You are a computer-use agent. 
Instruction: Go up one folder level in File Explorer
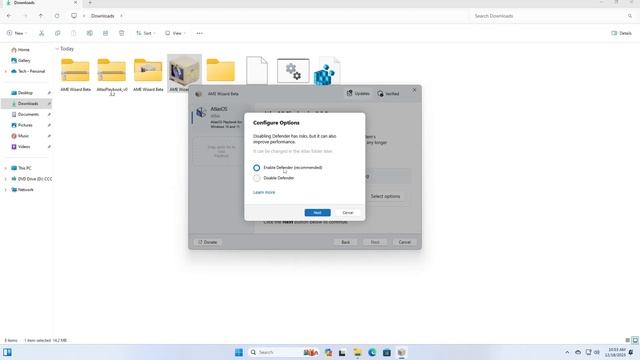tap(41, 16)
